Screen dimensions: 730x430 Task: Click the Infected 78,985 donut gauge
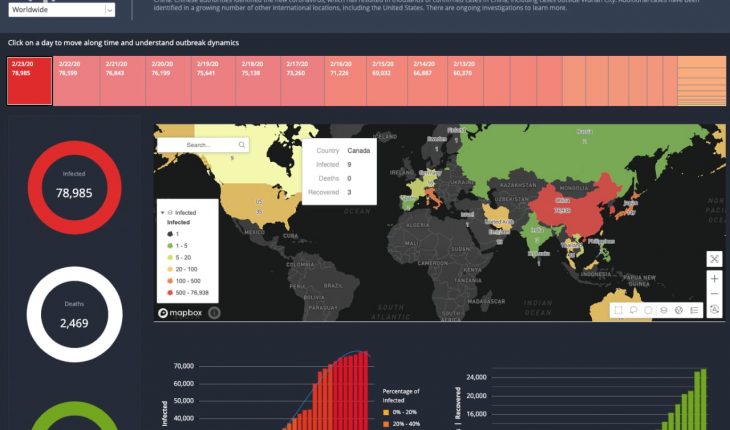74,188
